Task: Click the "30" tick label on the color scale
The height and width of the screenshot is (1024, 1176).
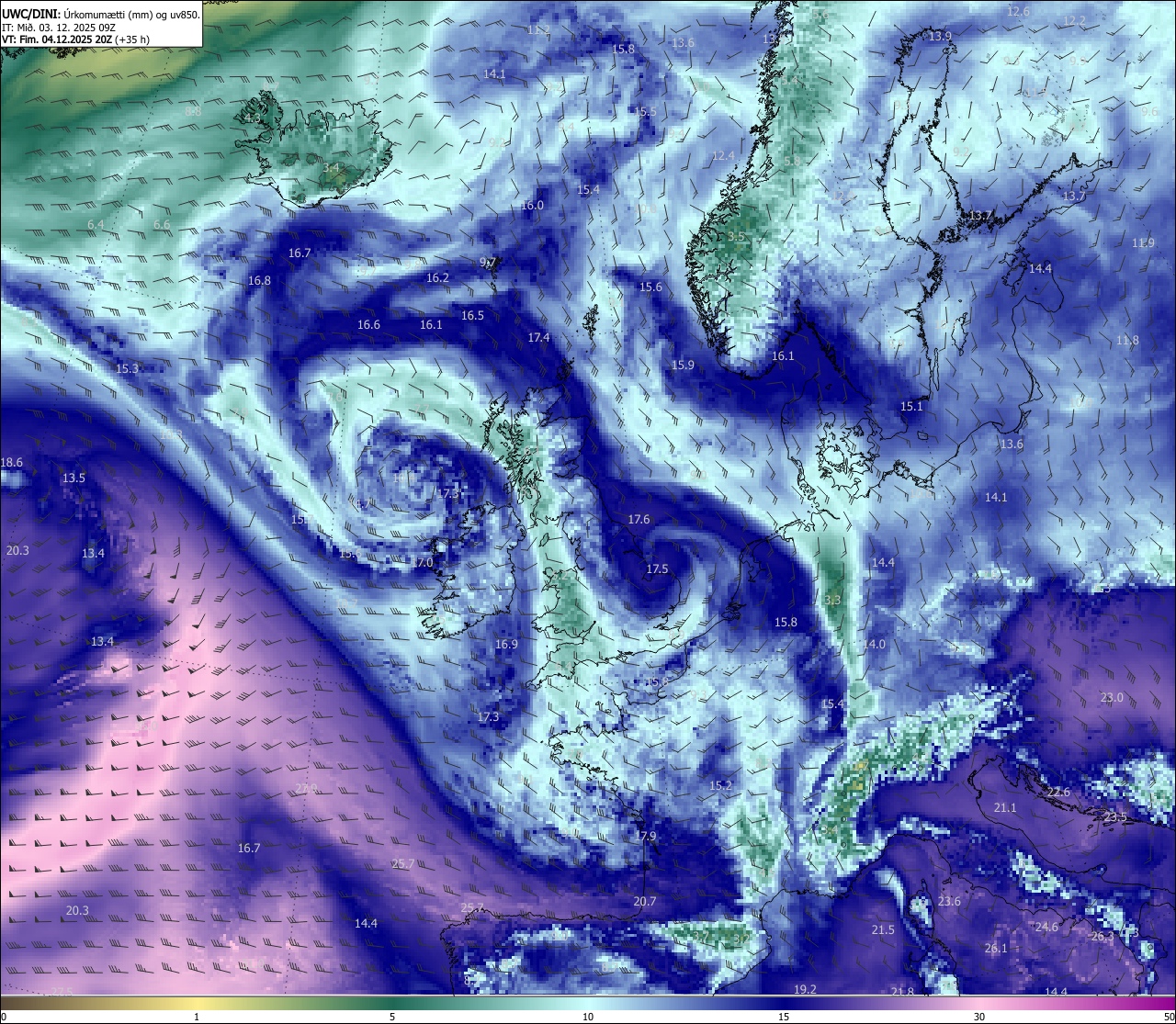Action: (979, 1017)
